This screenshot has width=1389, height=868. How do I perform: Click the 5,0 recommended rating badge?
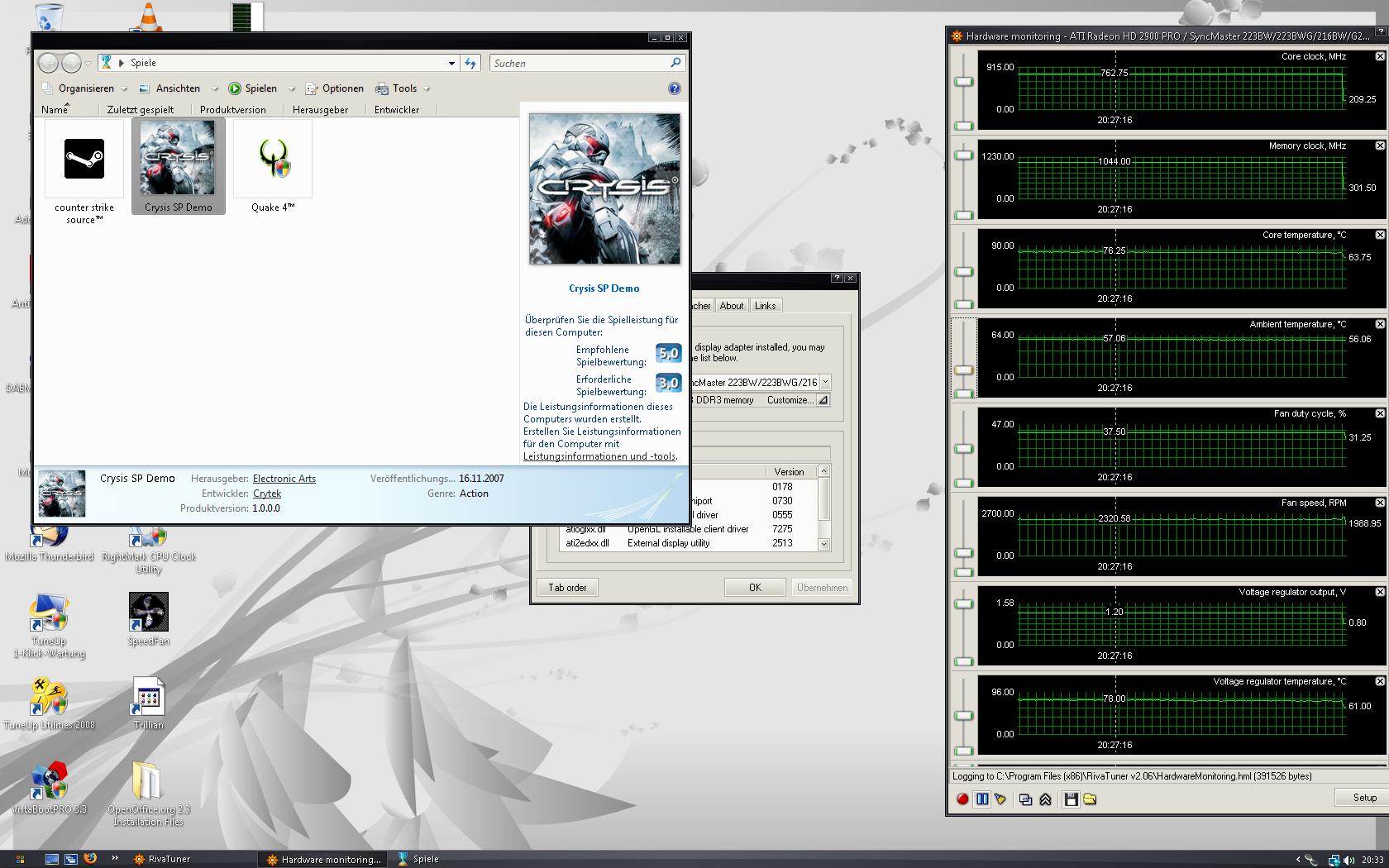point(668,354)
